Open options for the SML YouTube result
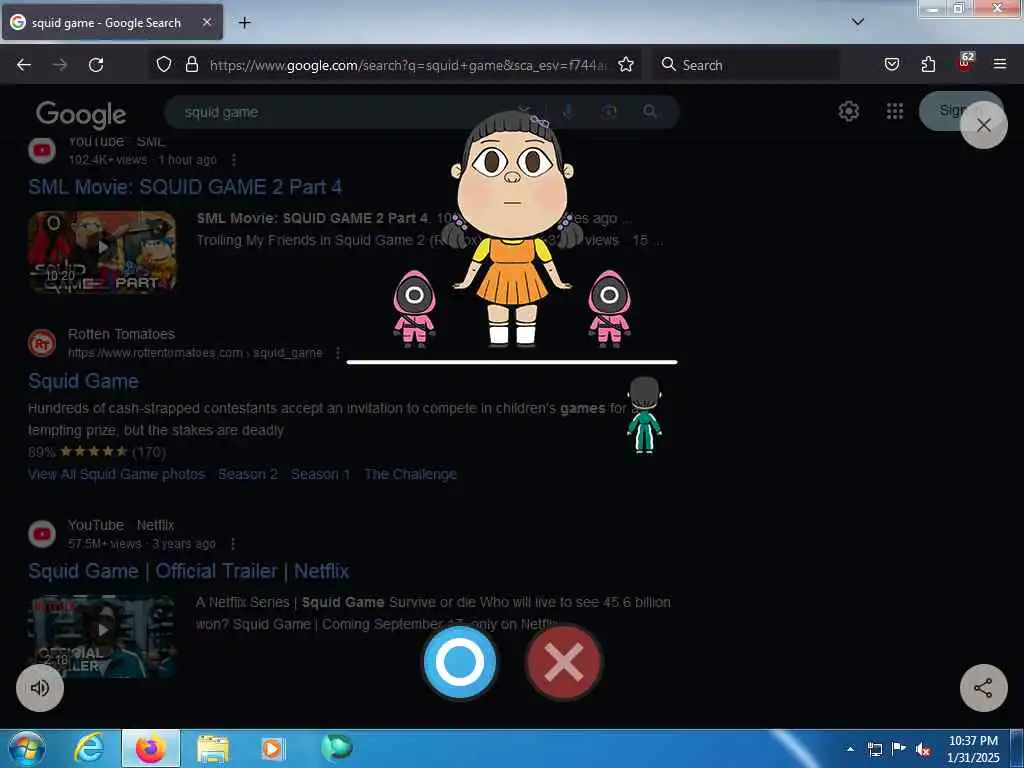 234,160
